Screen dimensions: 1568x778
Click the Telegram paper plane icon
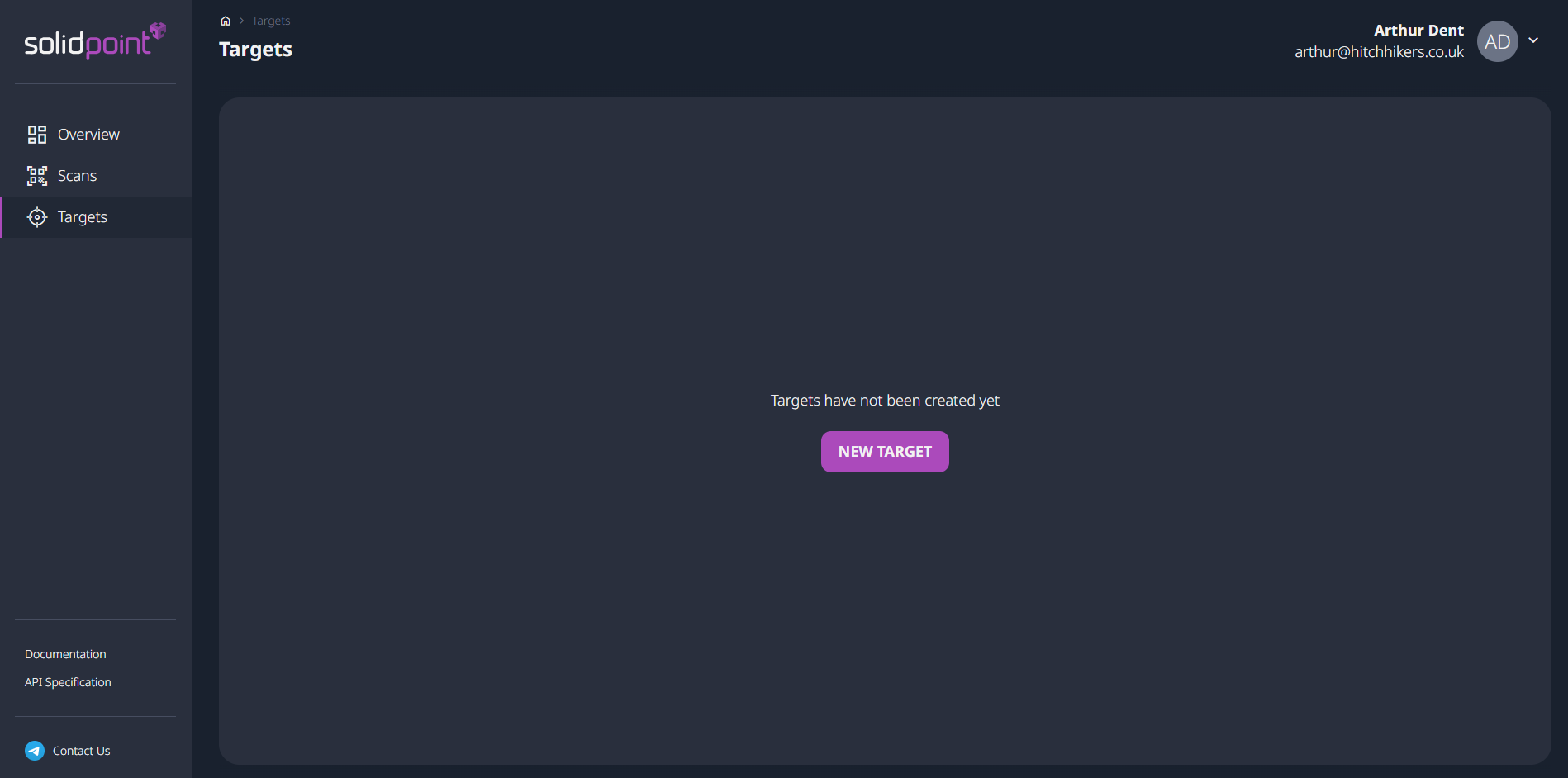coord(35,751)
